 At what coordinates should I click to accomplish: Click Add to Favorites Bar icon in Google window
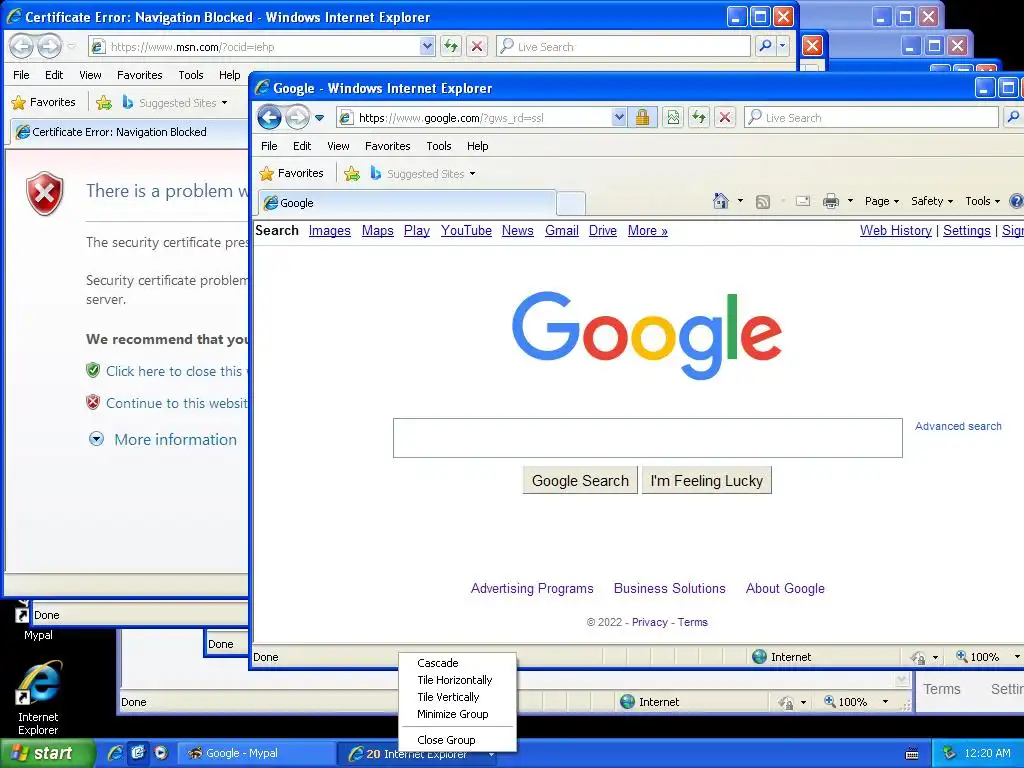click(x=352, y=174)
